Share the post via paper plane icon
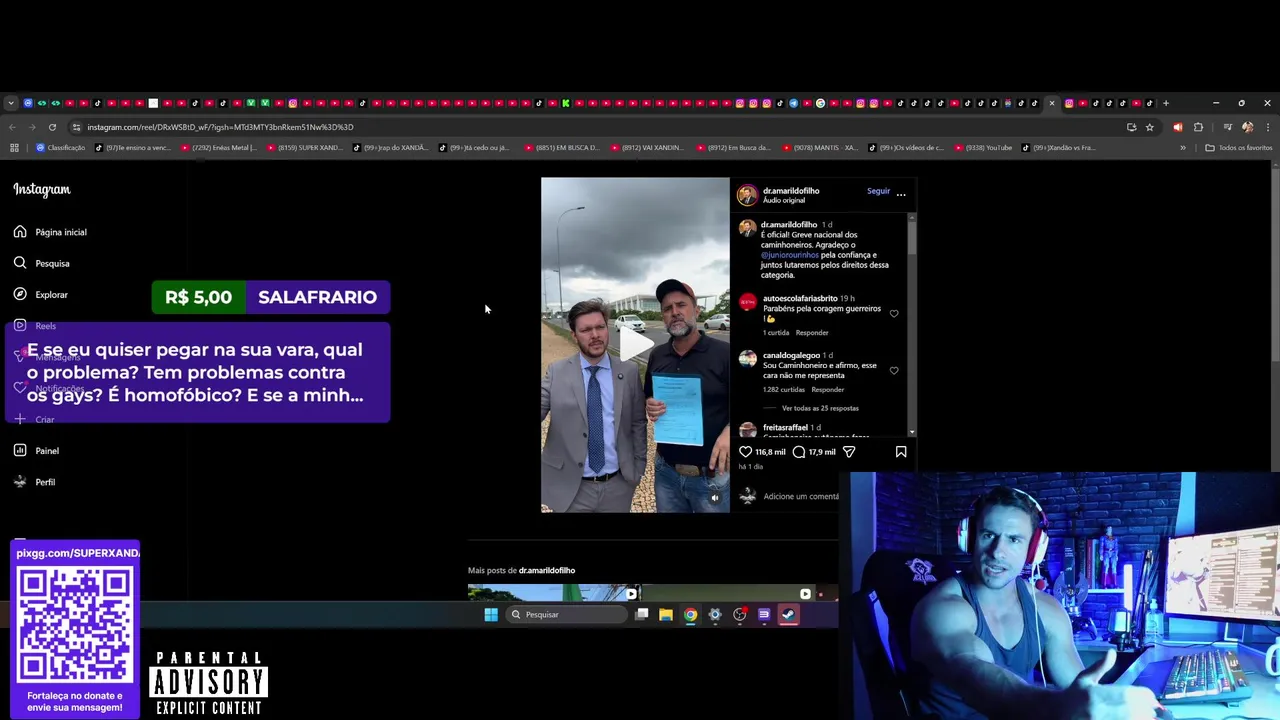 coord(849,452)
